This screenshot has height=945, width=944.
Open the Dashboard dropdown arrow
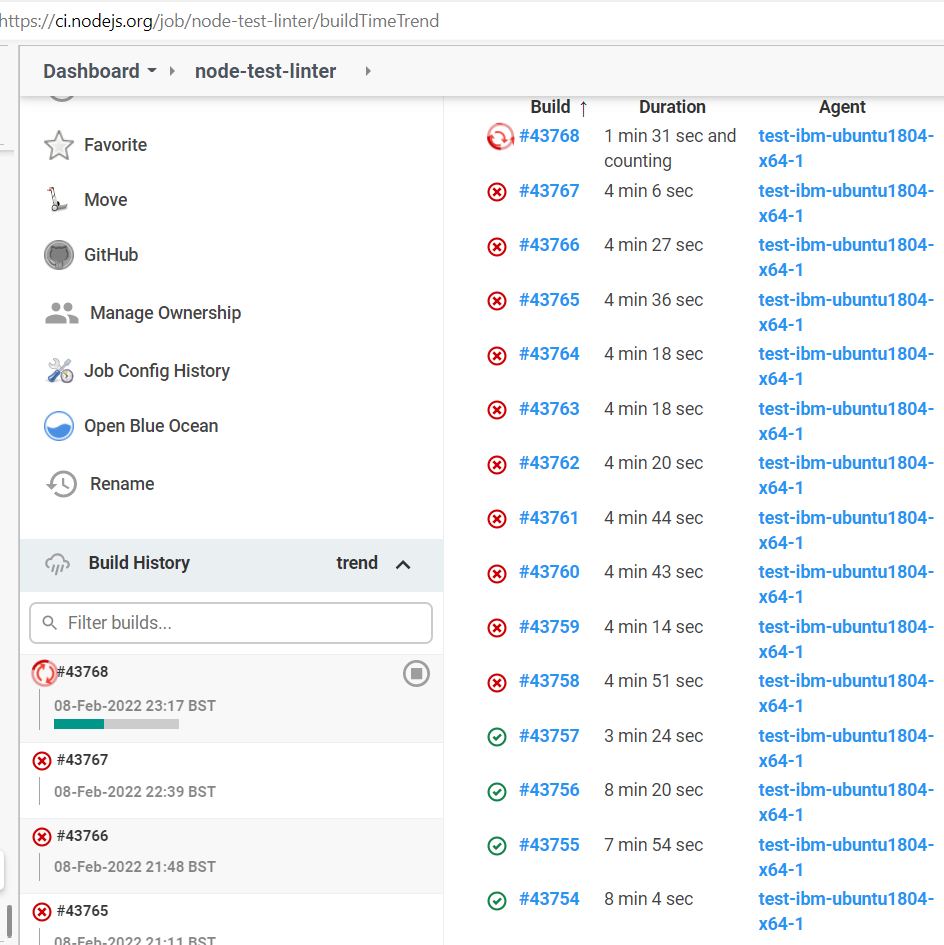[x=152, y=71]
